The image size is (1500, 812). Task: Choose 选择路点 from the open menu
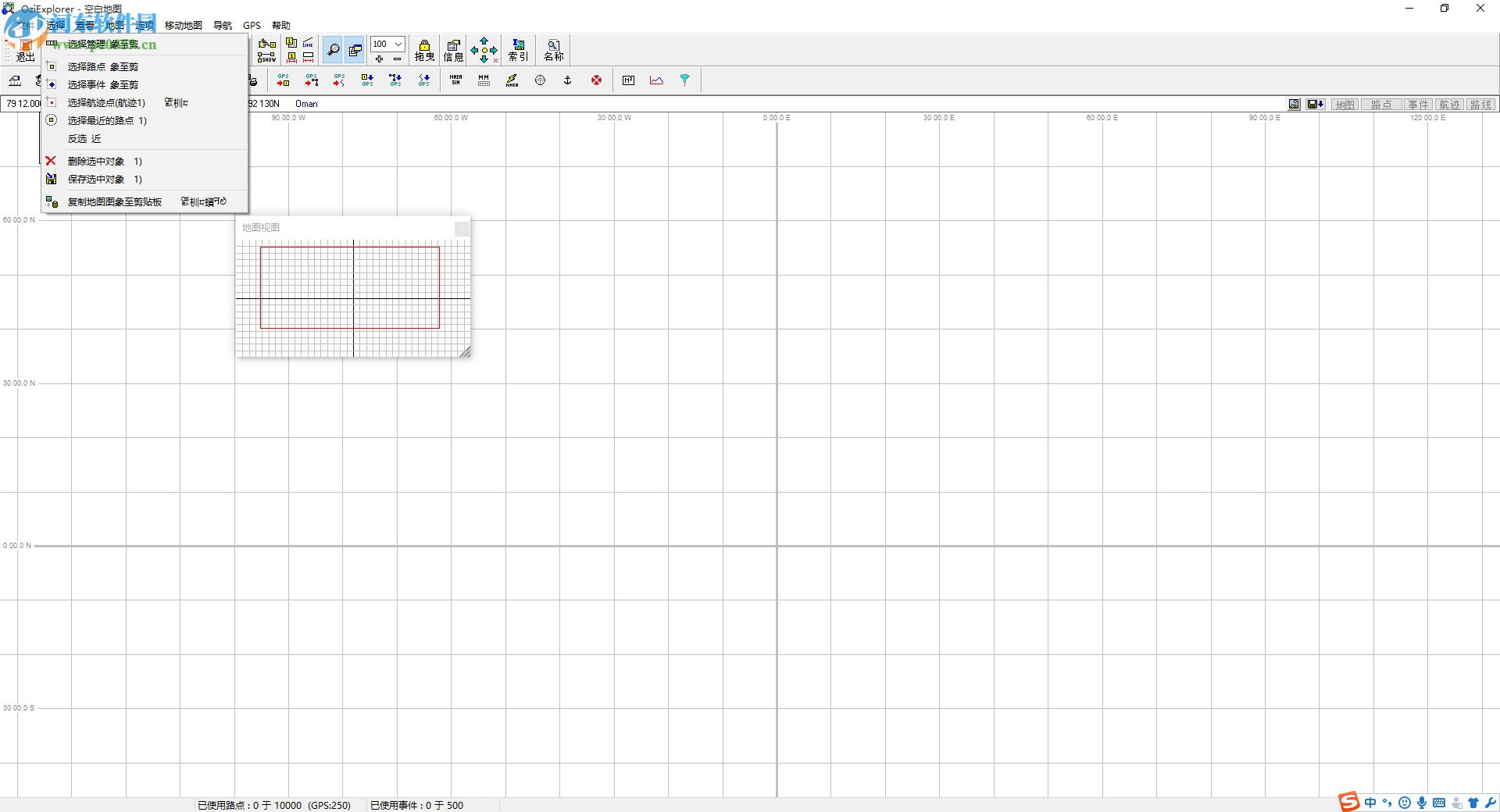pyautogui.click(x=145, y=66)
